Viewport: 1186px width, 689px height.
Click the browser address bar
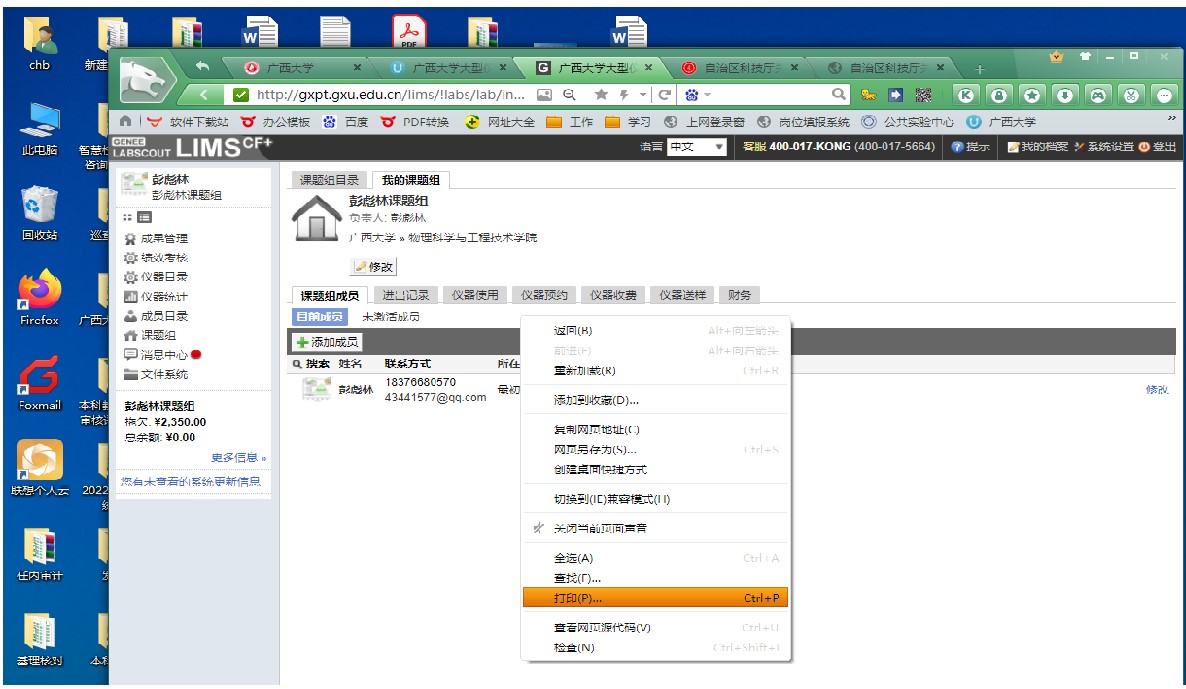coord(390,95)
